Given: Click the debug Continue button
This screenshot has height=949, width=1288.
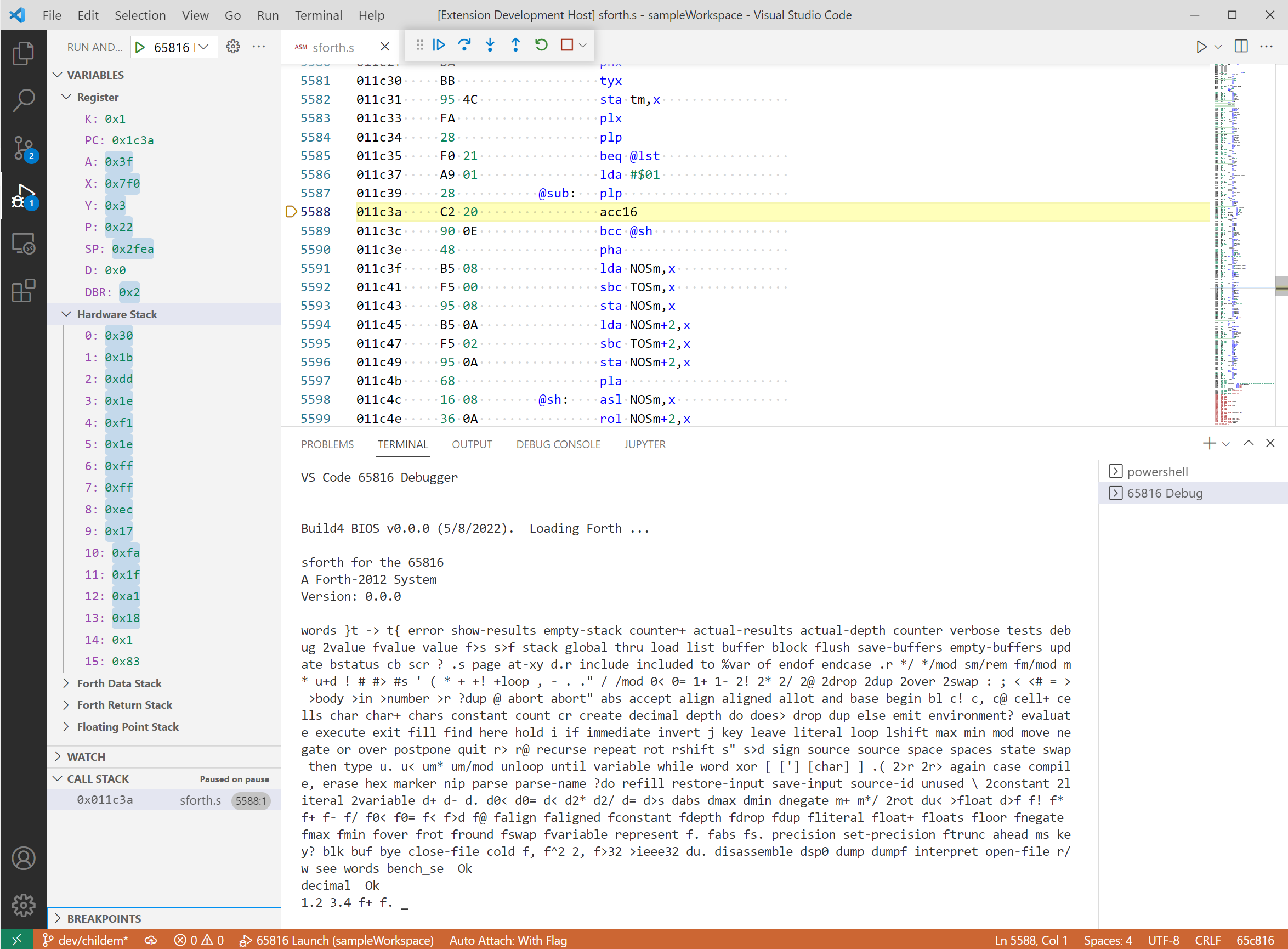Looking at the screenshot, I should tap(439, 45).
